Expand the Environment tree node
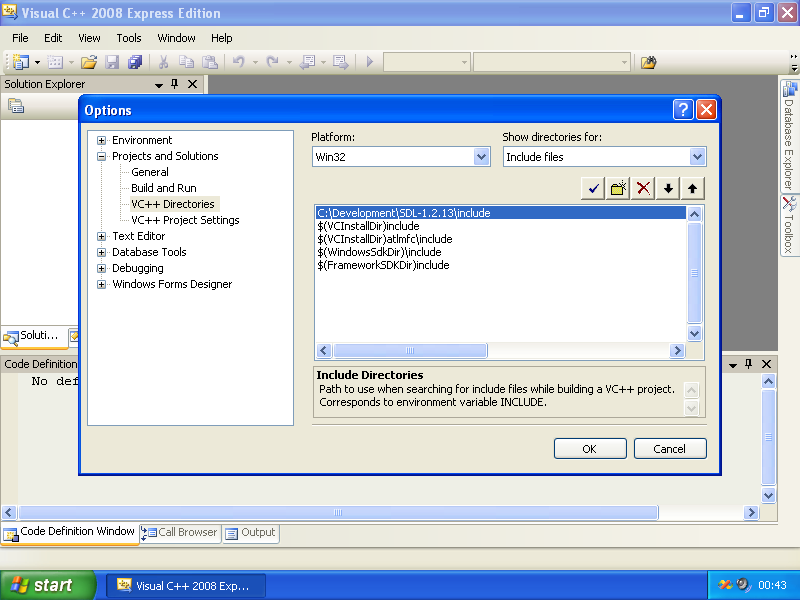This screenshot has height=600, width=800. tap(102, 141)
